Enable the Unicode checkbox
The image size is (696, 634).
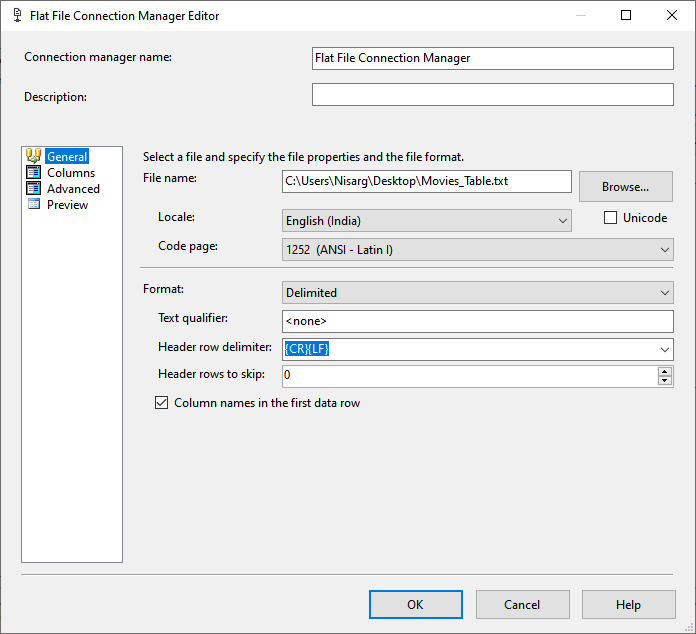(610, 218)
